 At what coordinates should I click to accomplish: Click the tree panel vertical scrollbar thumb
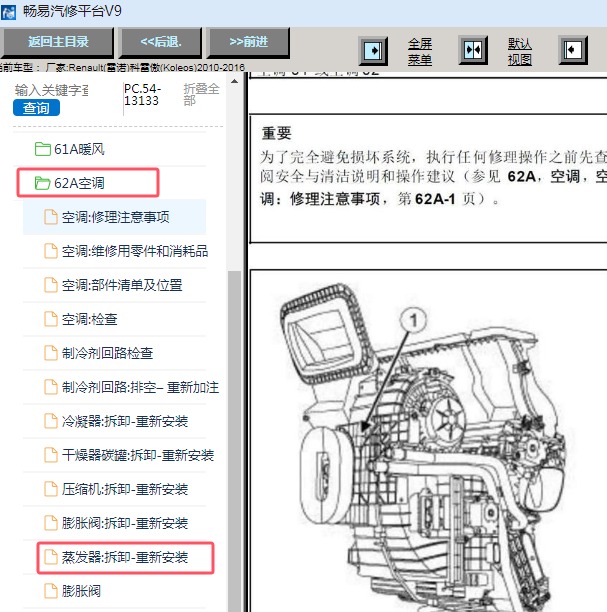click(x=234, y=441)
